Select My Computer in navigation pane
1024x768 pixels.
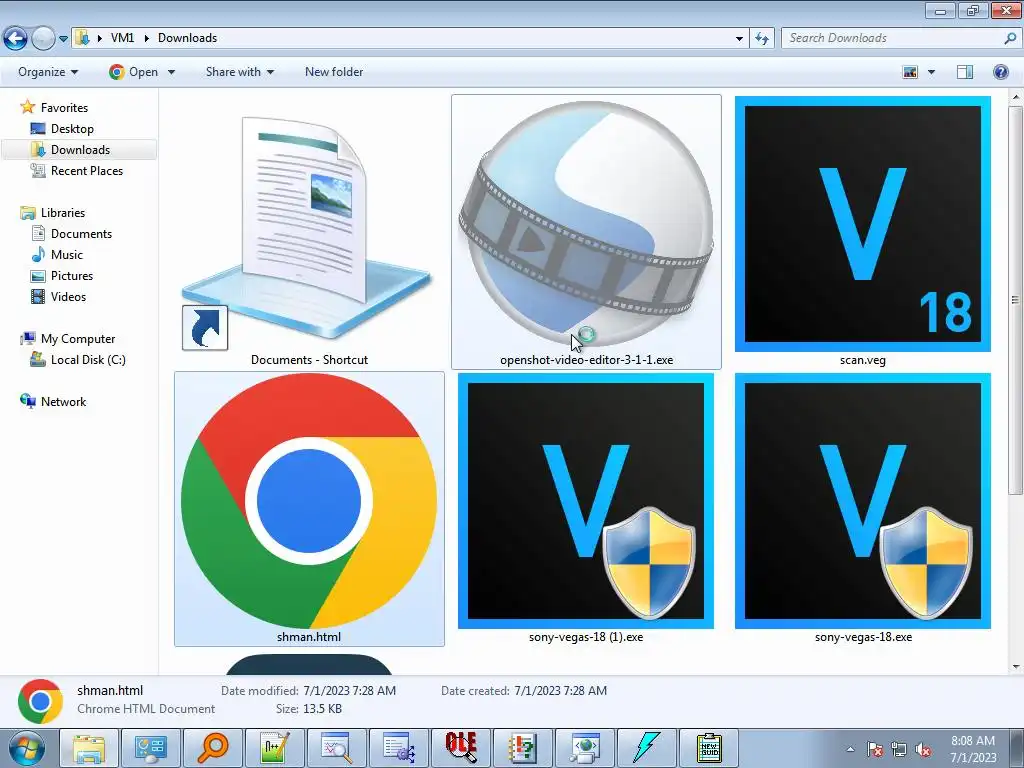pyautogui.click(x=78, y=338)
